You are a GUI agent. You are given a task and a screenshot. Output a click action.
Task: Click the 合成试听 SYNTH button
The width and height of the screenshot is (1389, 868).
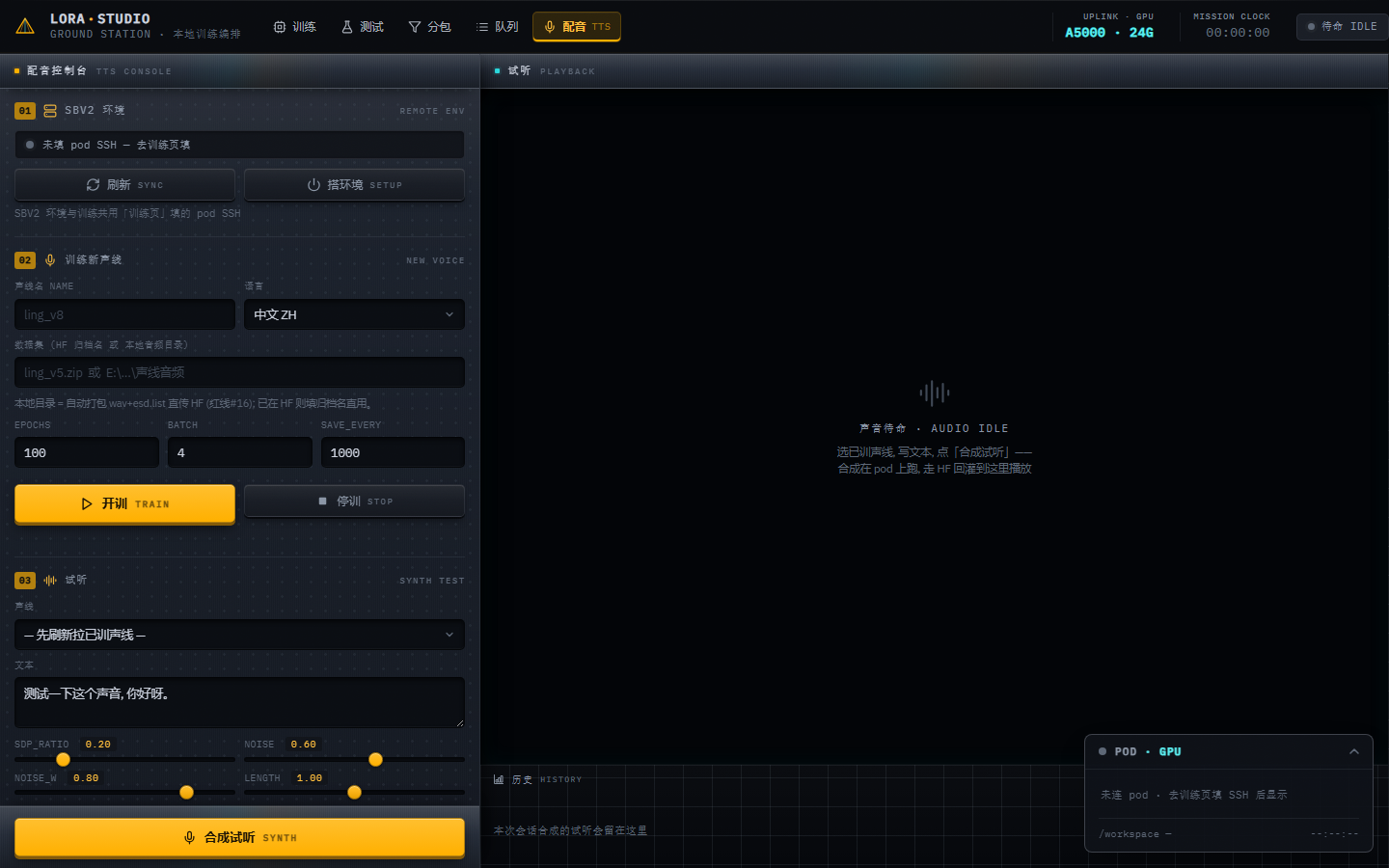click(239, 837)
